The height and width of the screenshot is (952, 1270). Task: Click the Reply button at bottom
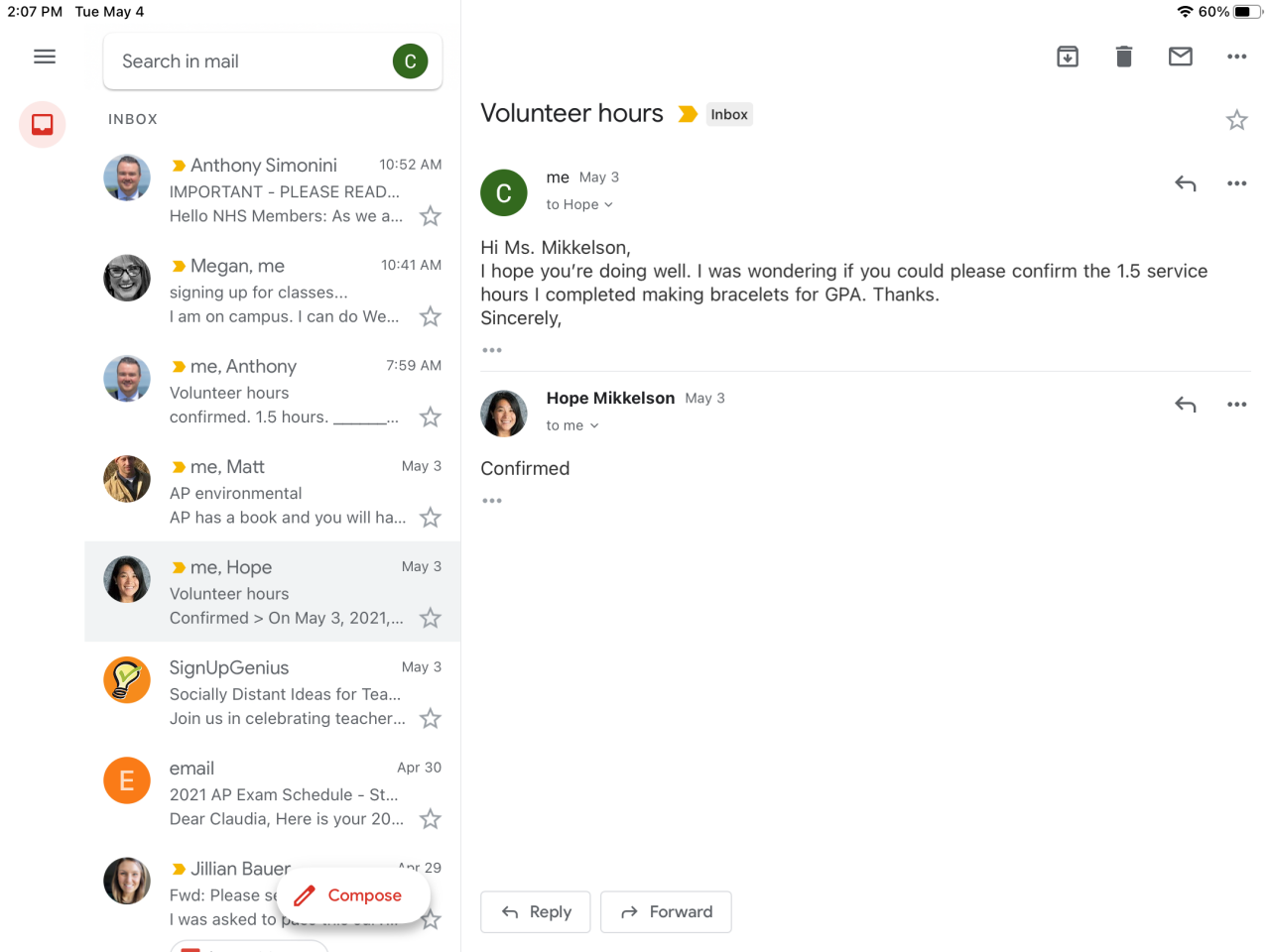point(536,912)
